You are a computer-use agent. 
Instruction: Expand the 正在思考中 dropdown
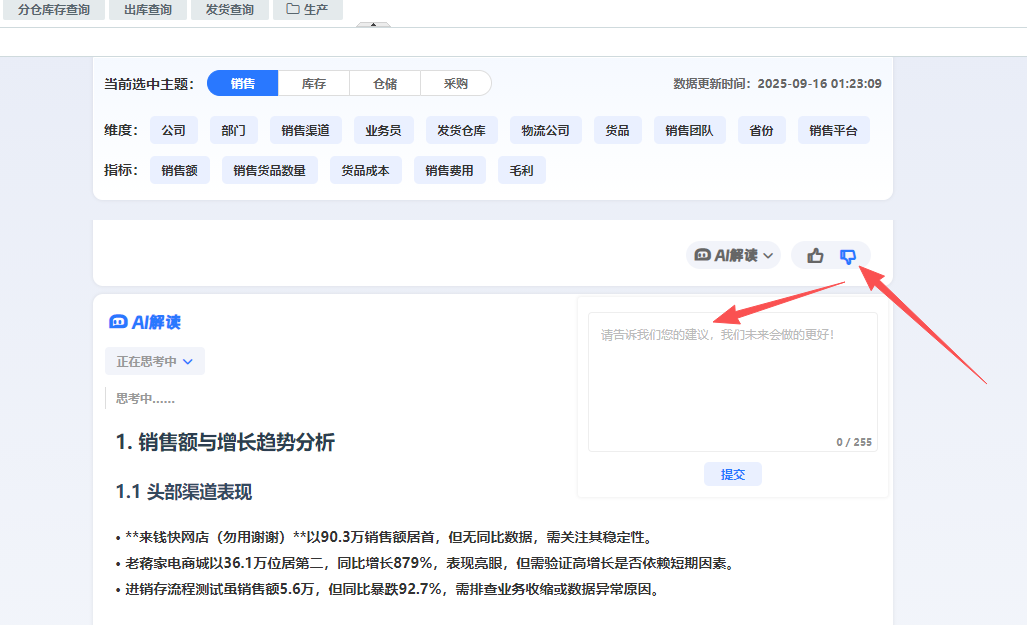pyautogui.click(x=155, y=361)
